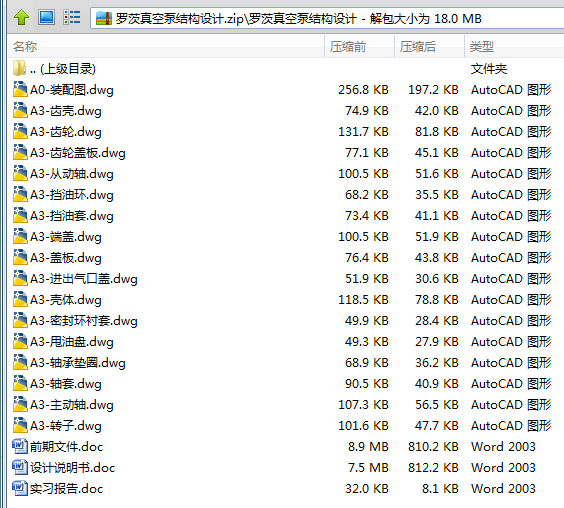The width and height of the screenshot is (564, 508).
Task: Switch to list view mode icon
Action: 72,17
